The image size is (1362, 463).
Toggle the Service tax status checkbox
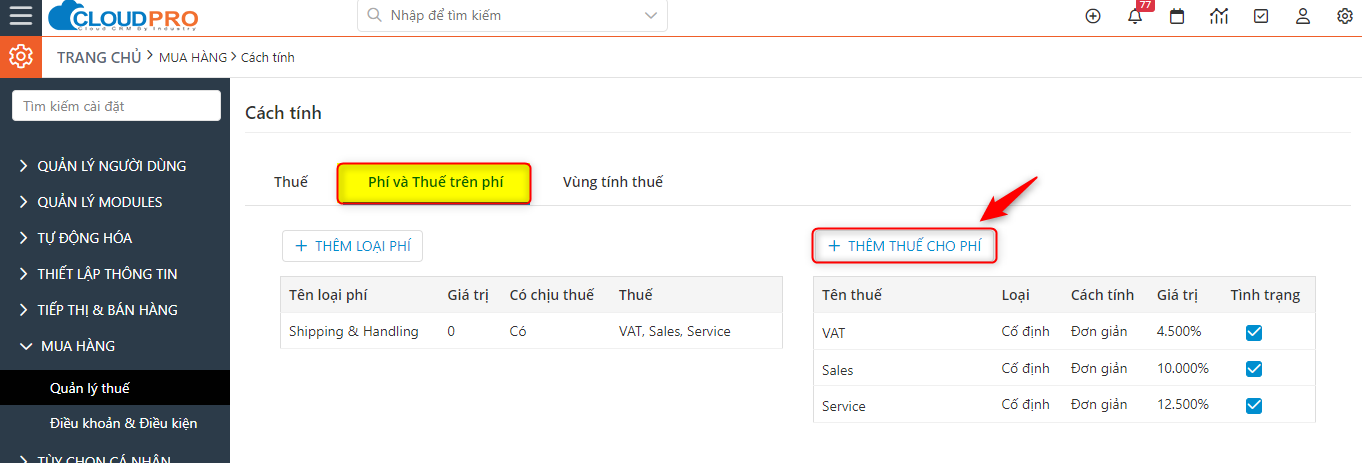[x=1254, y=406]
